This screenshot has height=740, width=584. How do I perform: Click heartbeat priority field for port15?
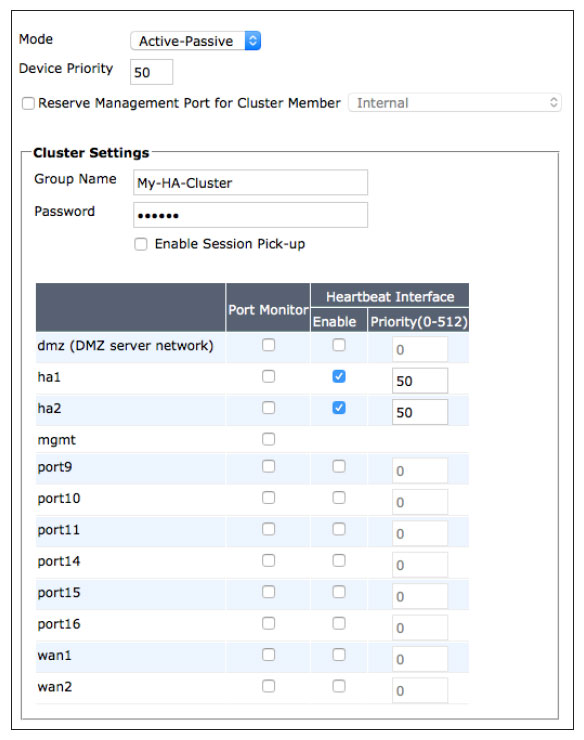pos(420,597)
